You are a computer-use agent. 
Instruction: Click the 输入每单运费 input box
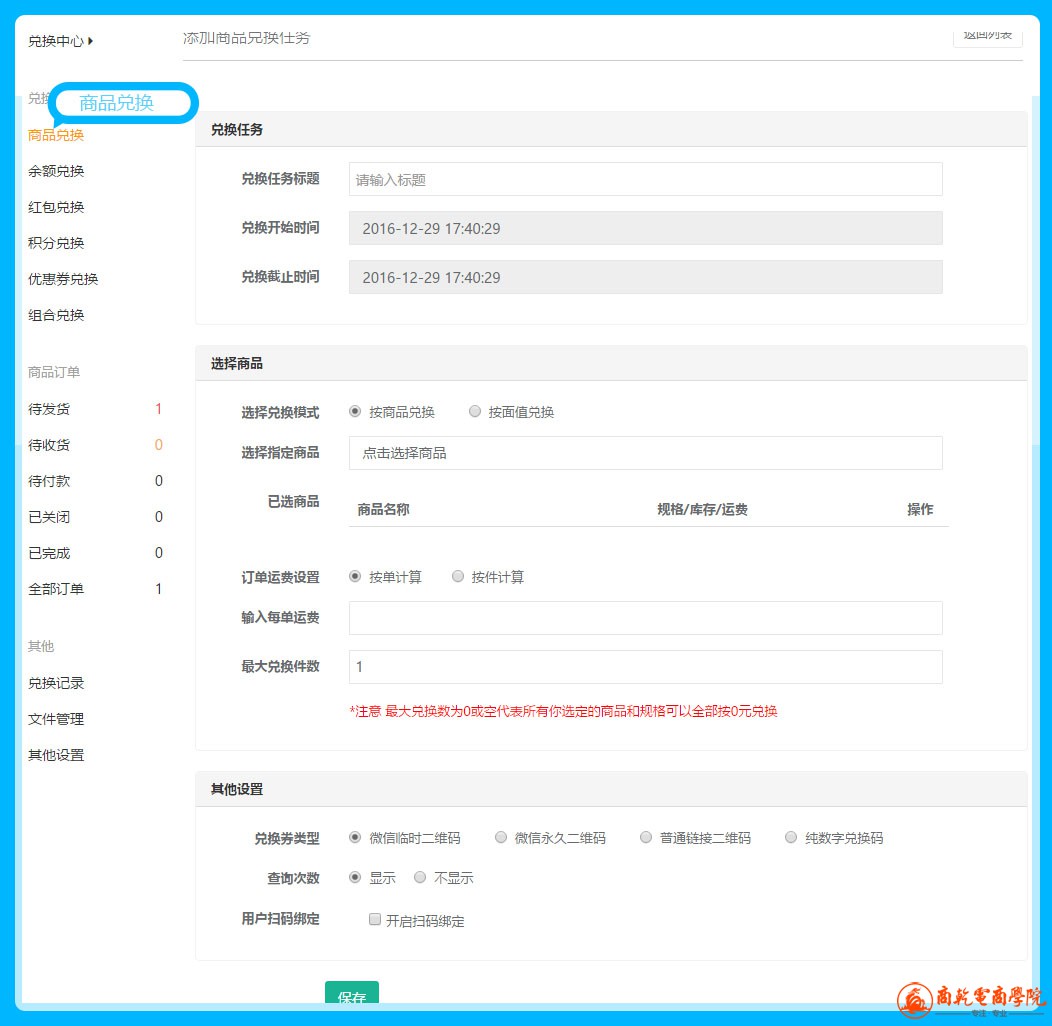point(645,618)
